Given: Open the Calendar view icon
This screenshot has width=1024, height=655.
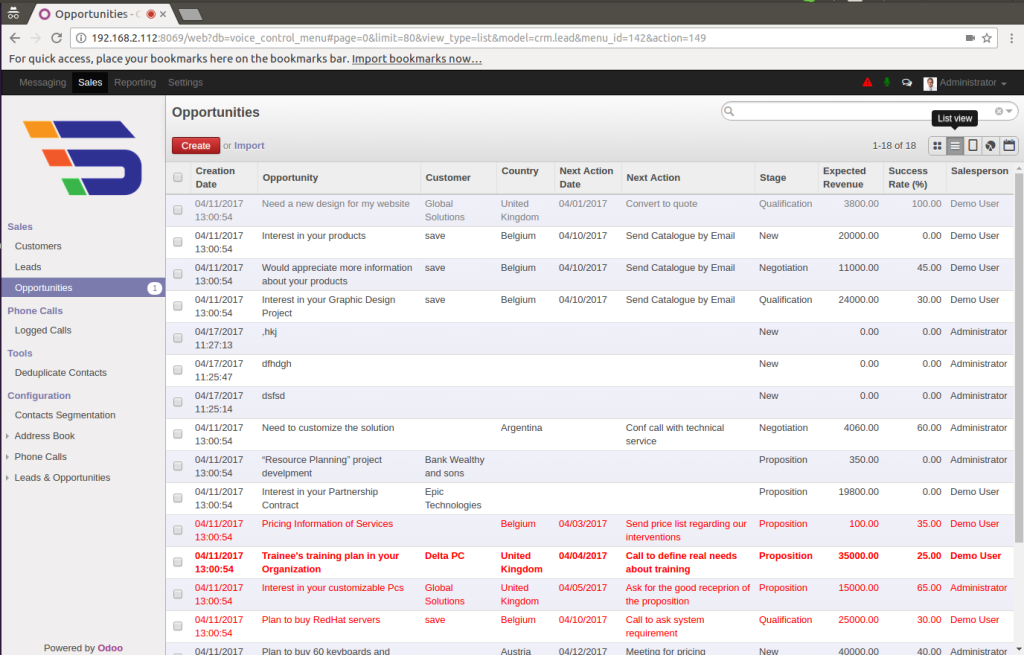Looking at the screenshot, I should click(1008, 146).
